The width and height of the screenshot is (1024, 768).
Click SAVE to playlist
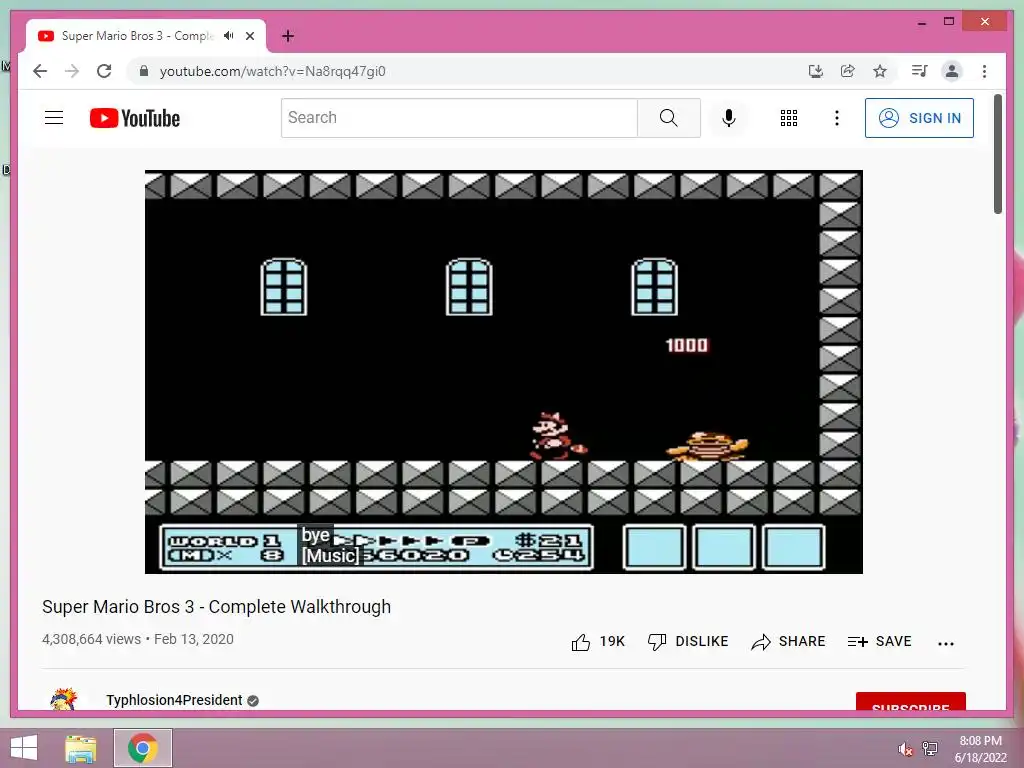pos(879,642)
